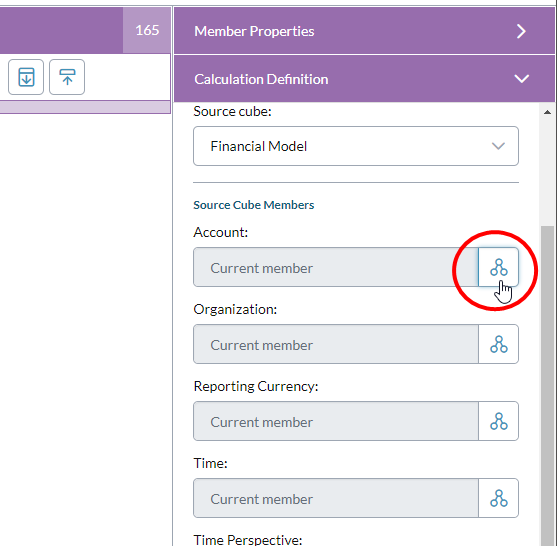Screen dimensions: 557x546
Task: Click the upward arrow toolbar icon
Action: coord(67,77)
